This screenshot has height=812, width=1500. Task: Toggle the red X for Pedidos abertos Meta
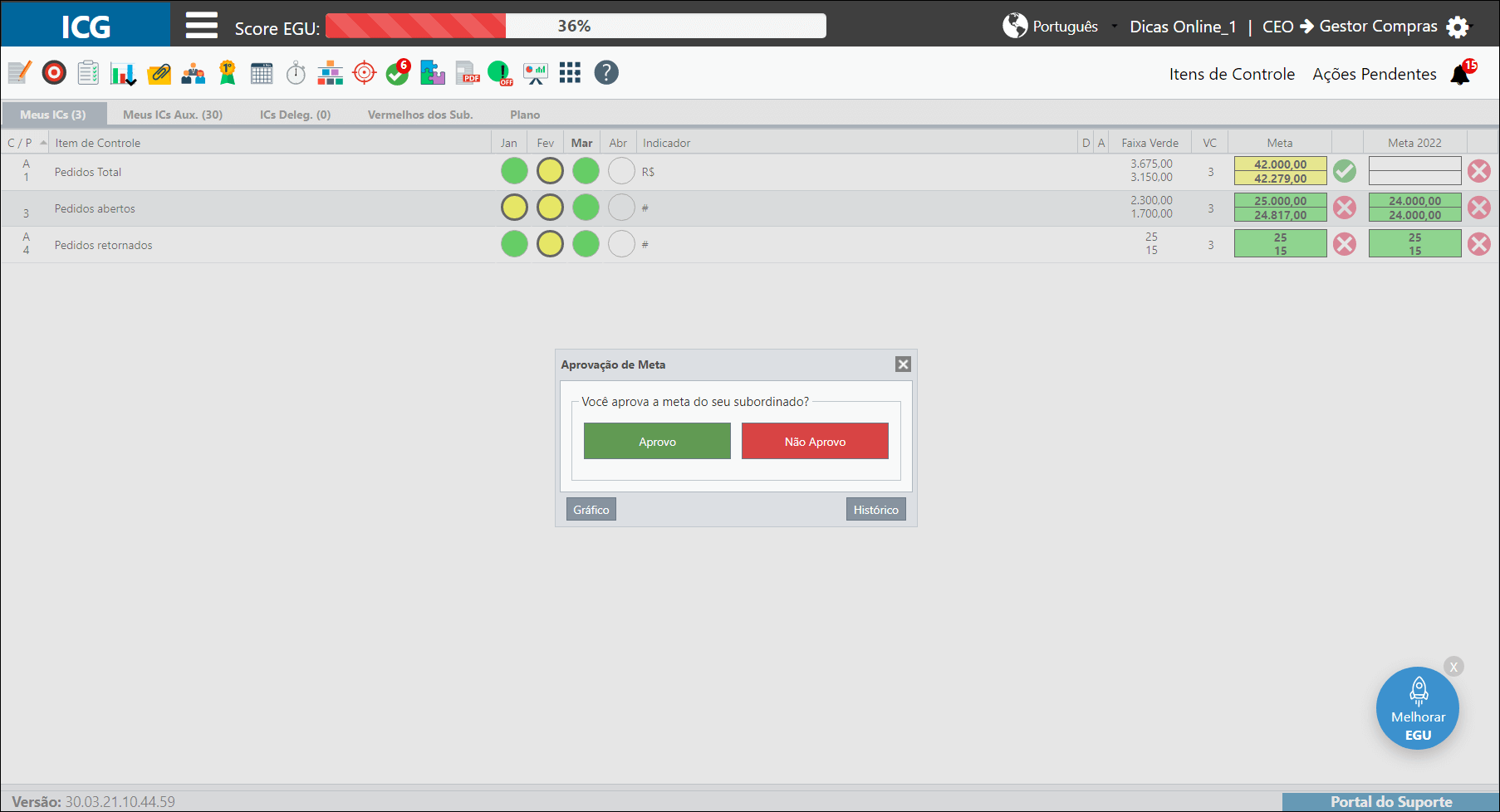[1345, 208]
